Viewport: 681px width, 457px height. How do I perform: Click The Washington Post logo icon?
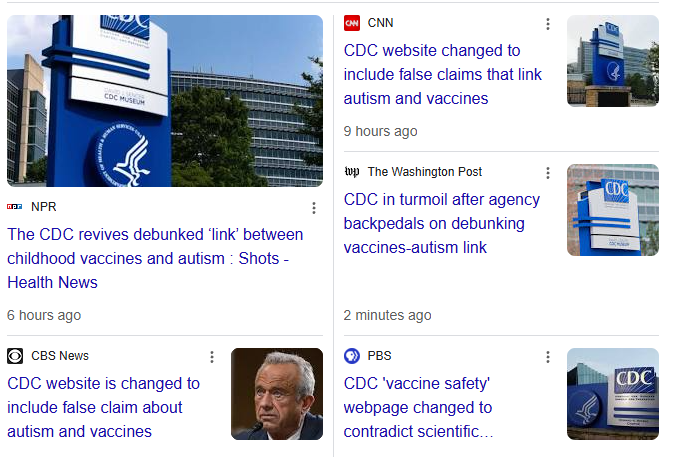pos(352,172)
